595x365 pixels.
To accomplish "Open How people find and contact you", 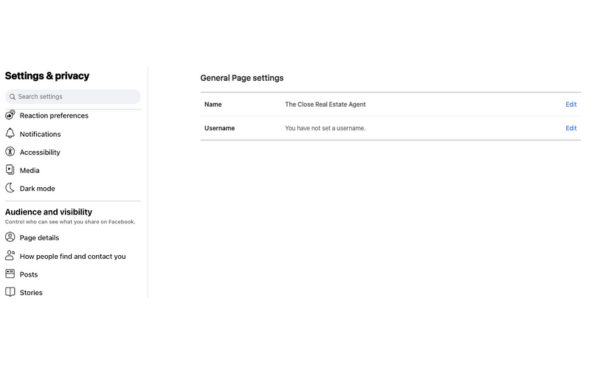I will tap(72, 256).
